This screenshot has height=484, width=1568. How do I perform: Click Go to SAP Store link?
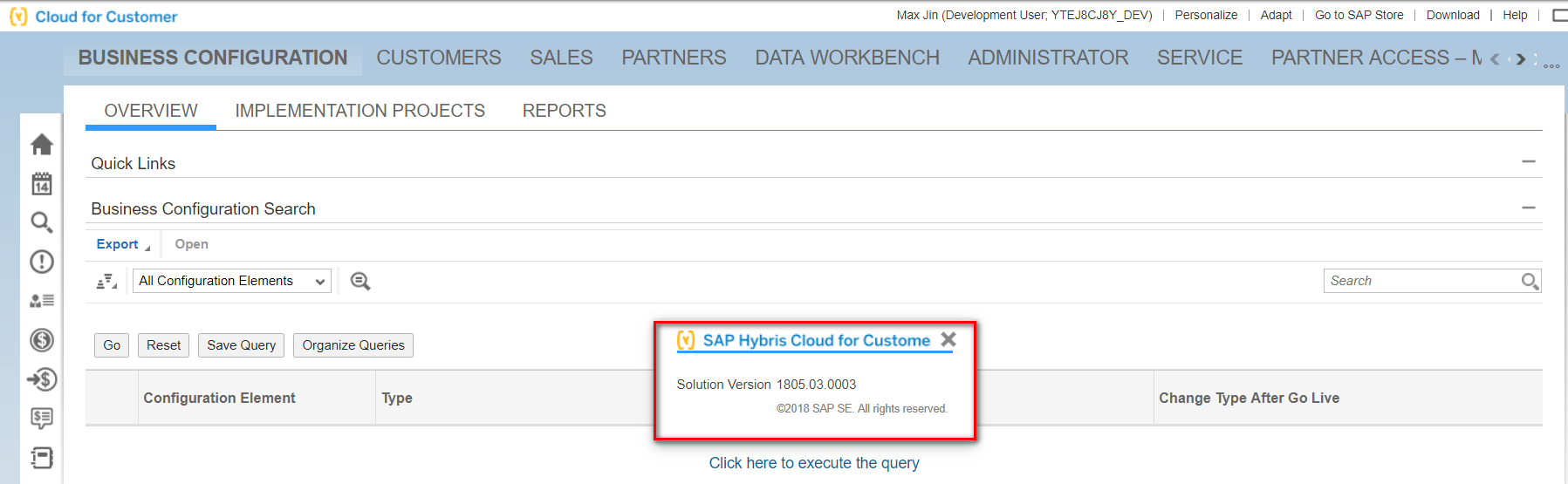click(1359, 15)
